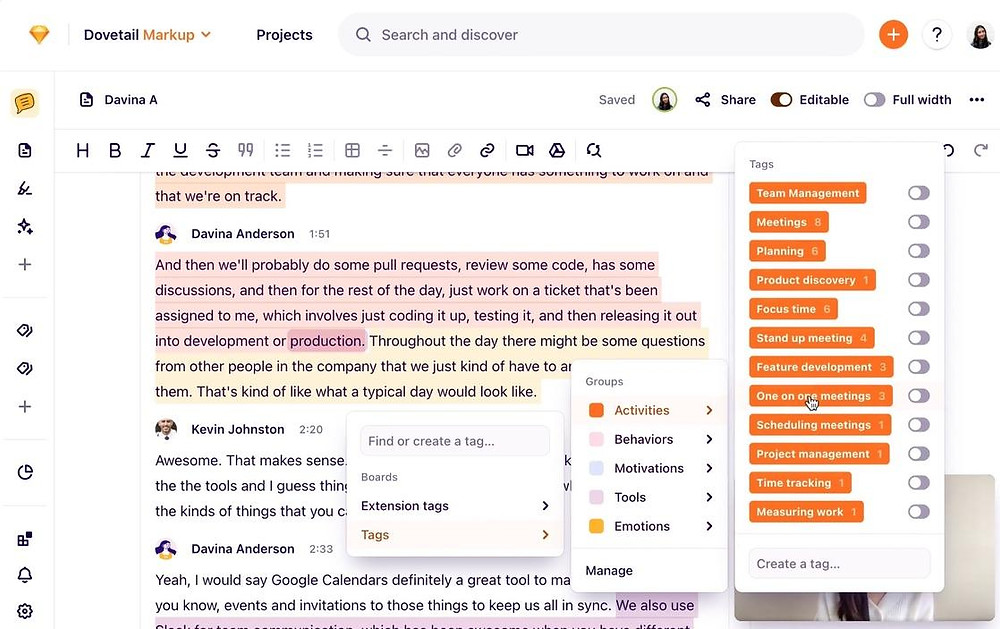This screenshot has height=629, width=1000.
Task: Apply Strikethrough formatting
Action: pos(213,151)
